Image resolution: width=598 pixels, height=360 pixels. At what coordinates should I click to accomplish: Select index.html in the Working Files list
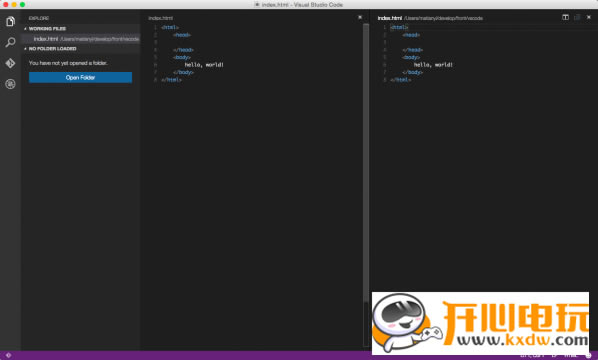(x=81, y=39)
